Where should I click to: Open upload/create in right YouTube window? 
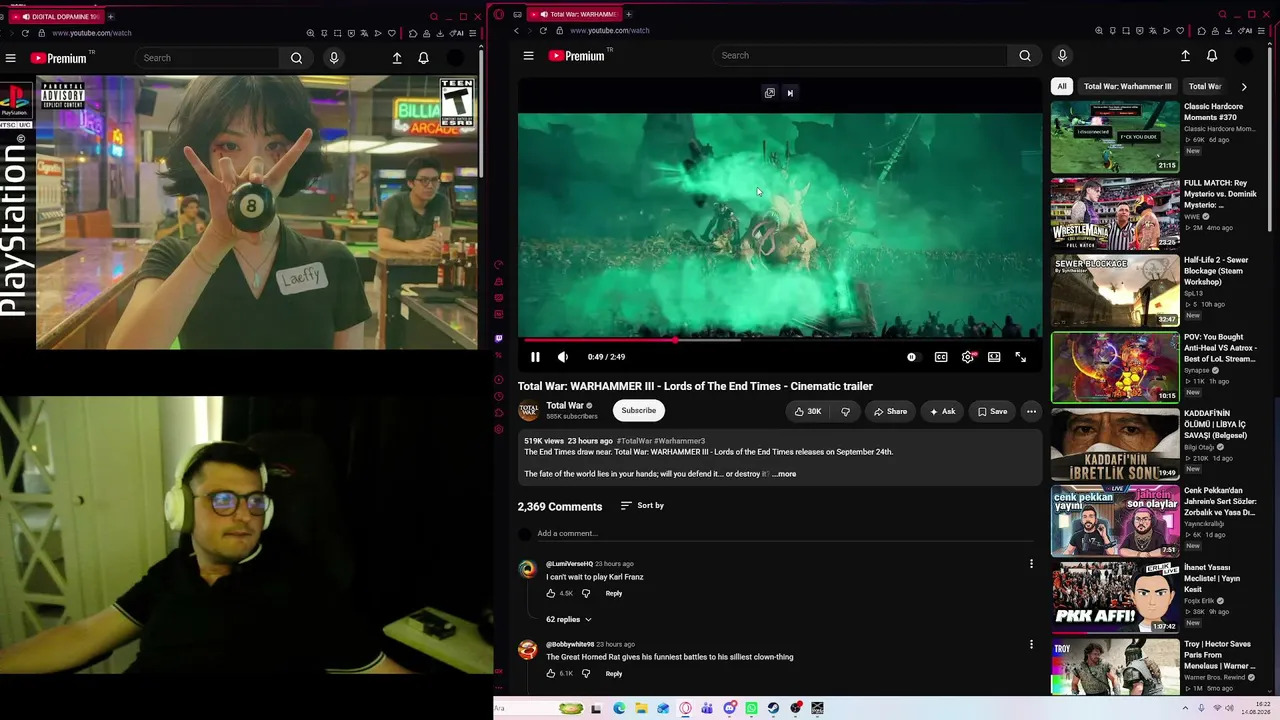(1185, 56)
